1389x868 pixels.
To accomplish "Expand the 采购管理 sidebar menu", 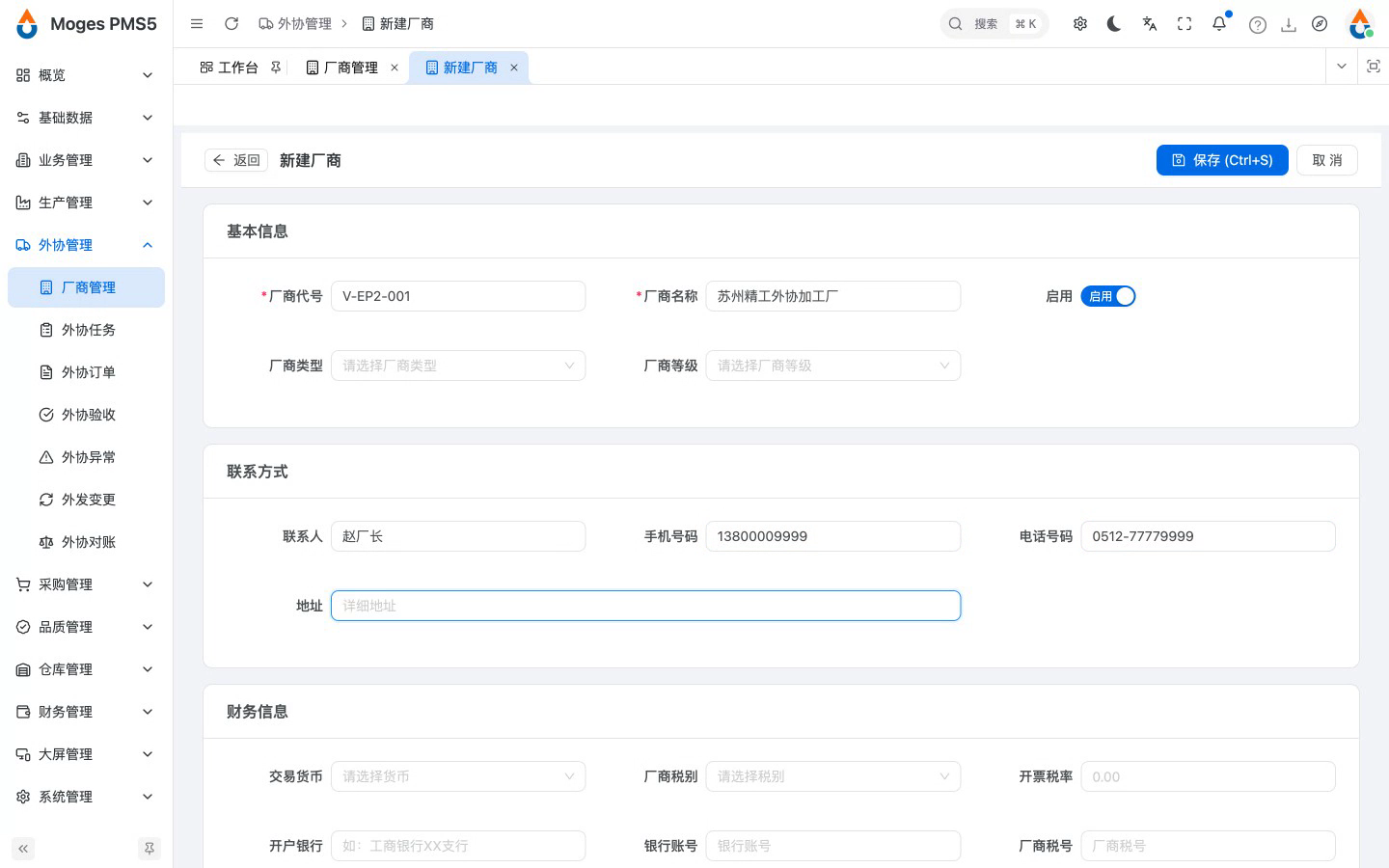I will [x=86, y=584].
